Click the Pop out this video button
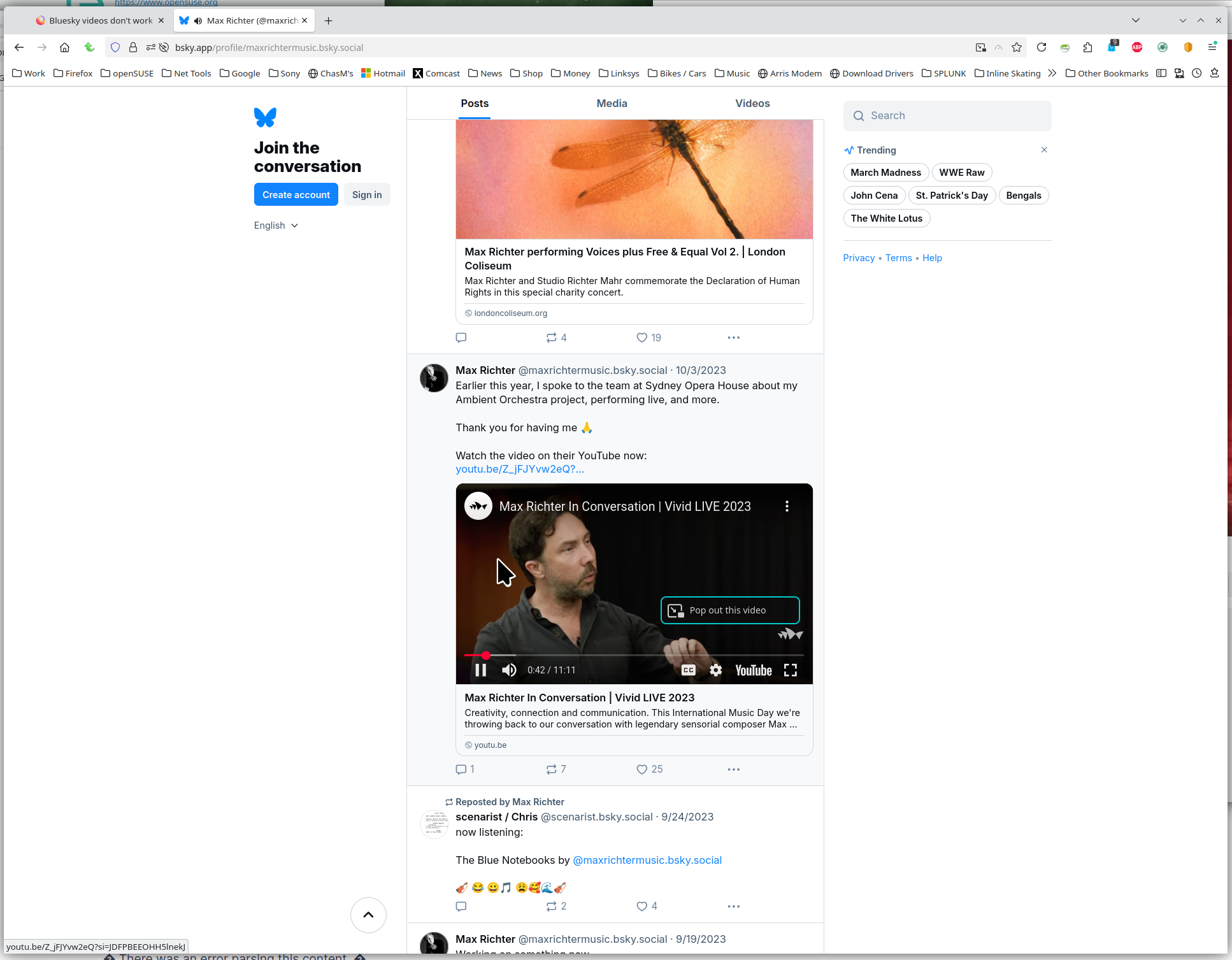Screen dimensions: 1232x960 tap(730, 610)
